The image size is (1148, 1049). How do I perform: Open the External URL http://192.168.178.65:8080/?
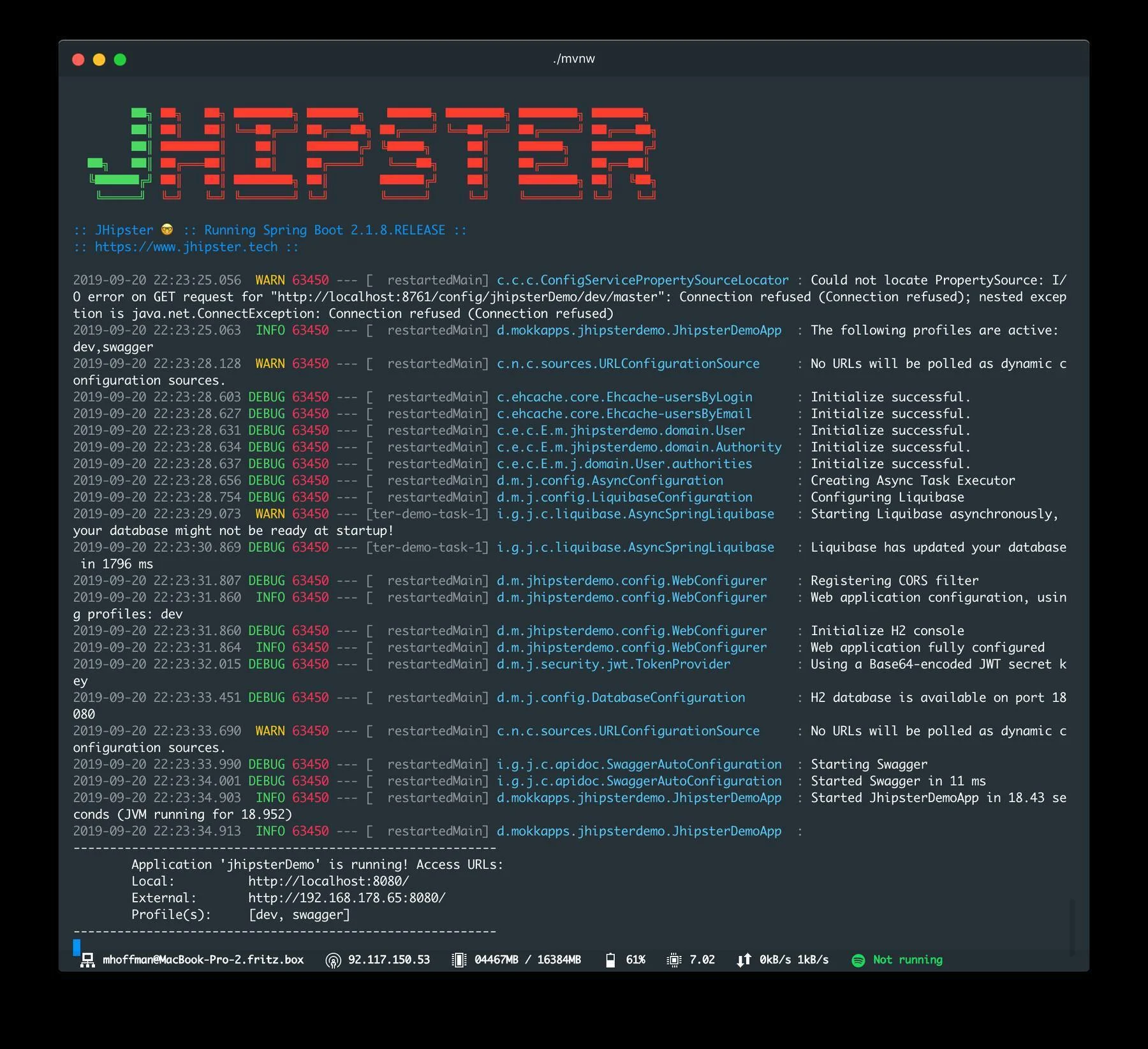pyautogui.click(x=347, y=898)
